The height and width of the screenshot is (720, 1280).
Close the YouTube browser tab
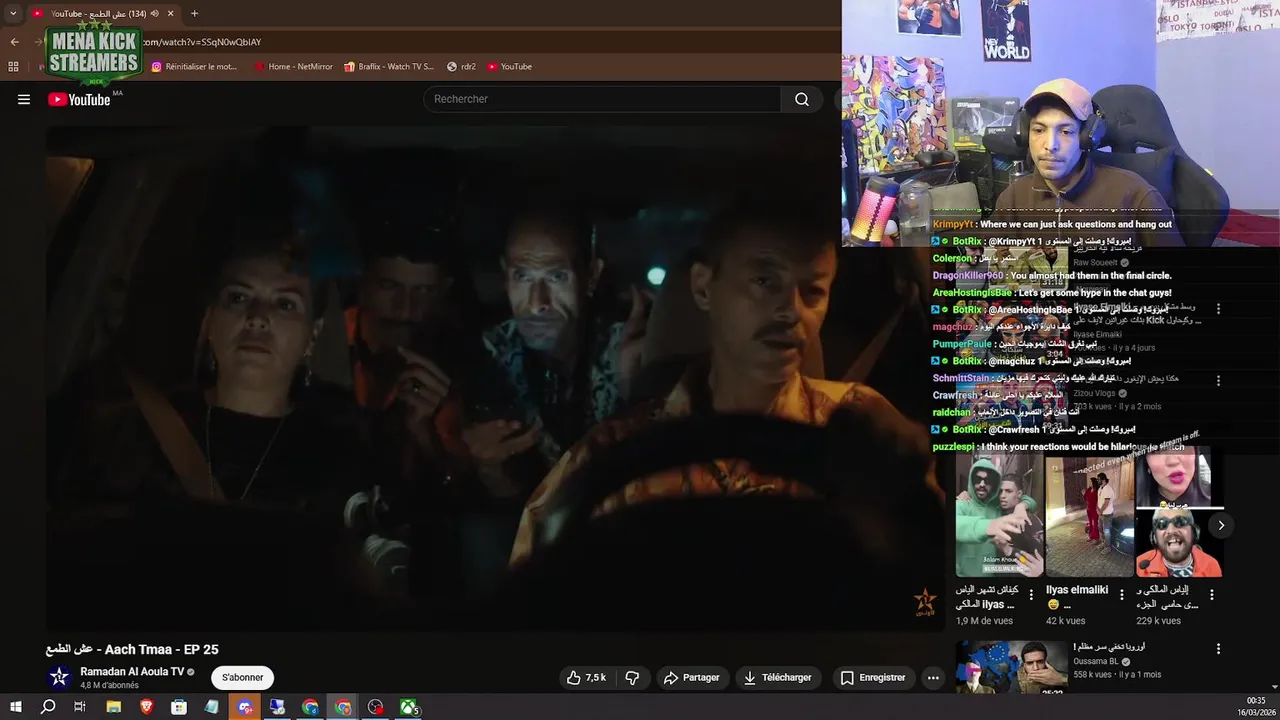171,14
